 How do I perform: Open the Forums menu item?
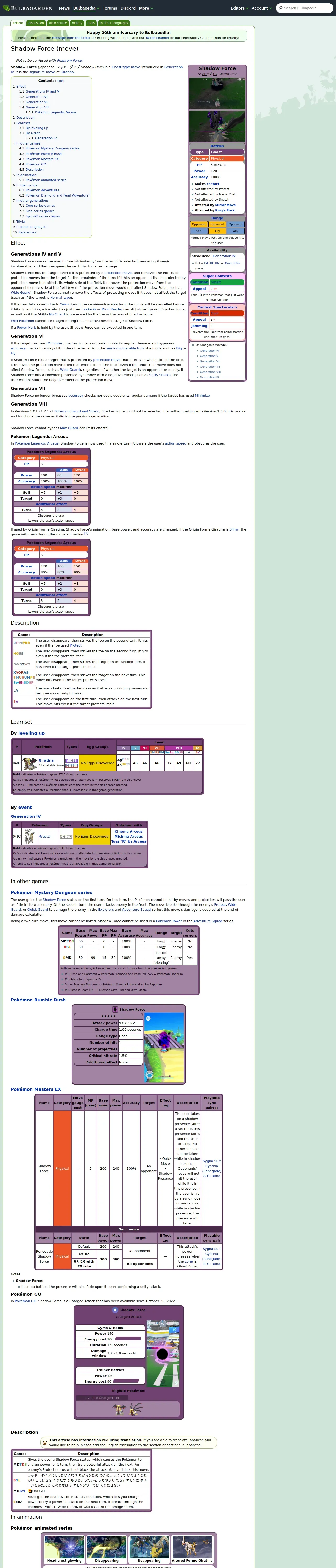point(110,8)
